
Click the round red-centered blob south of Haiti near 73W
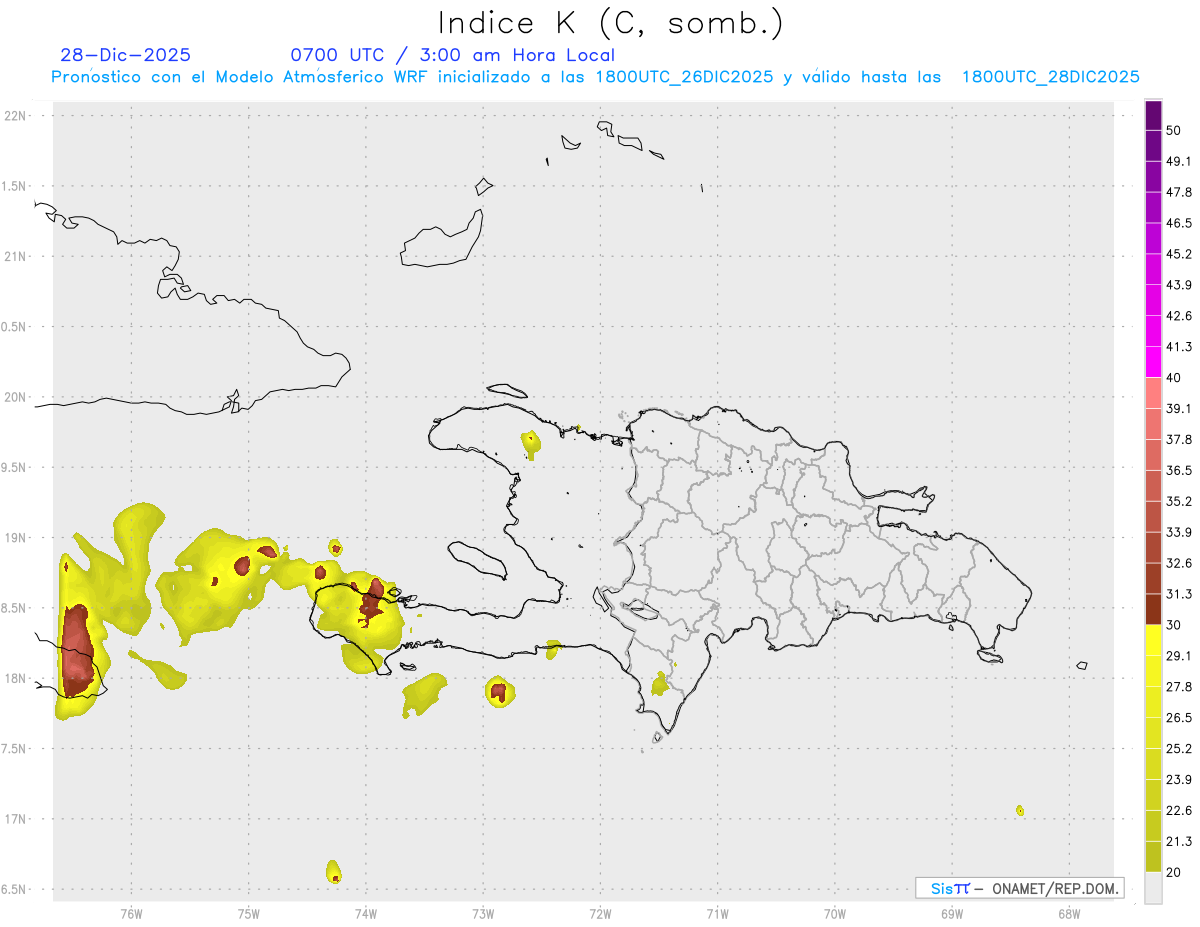tap(499, 691)
